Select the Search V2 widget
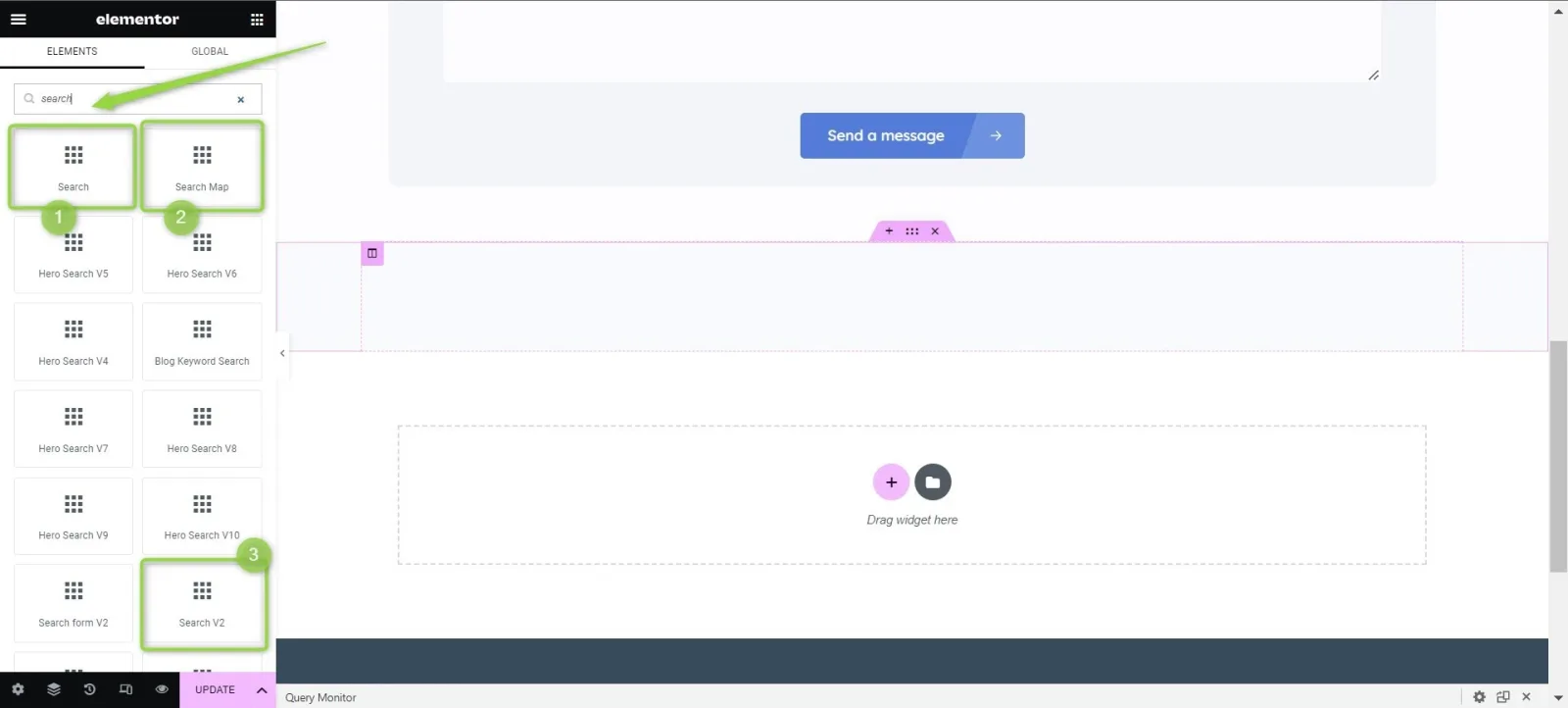Viewport: 1568px width, 708px height. [x=202, y=603]
